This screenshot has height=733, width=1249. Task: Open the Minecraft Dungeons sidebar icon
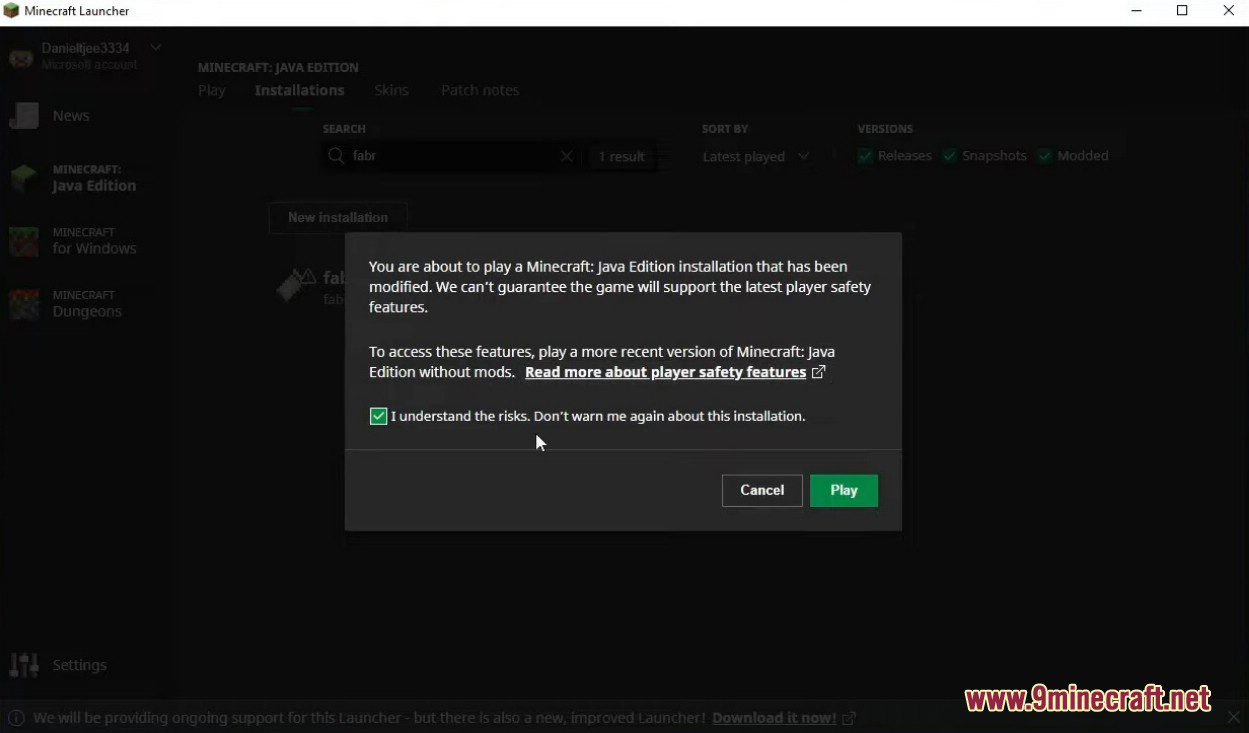point(24,304)
